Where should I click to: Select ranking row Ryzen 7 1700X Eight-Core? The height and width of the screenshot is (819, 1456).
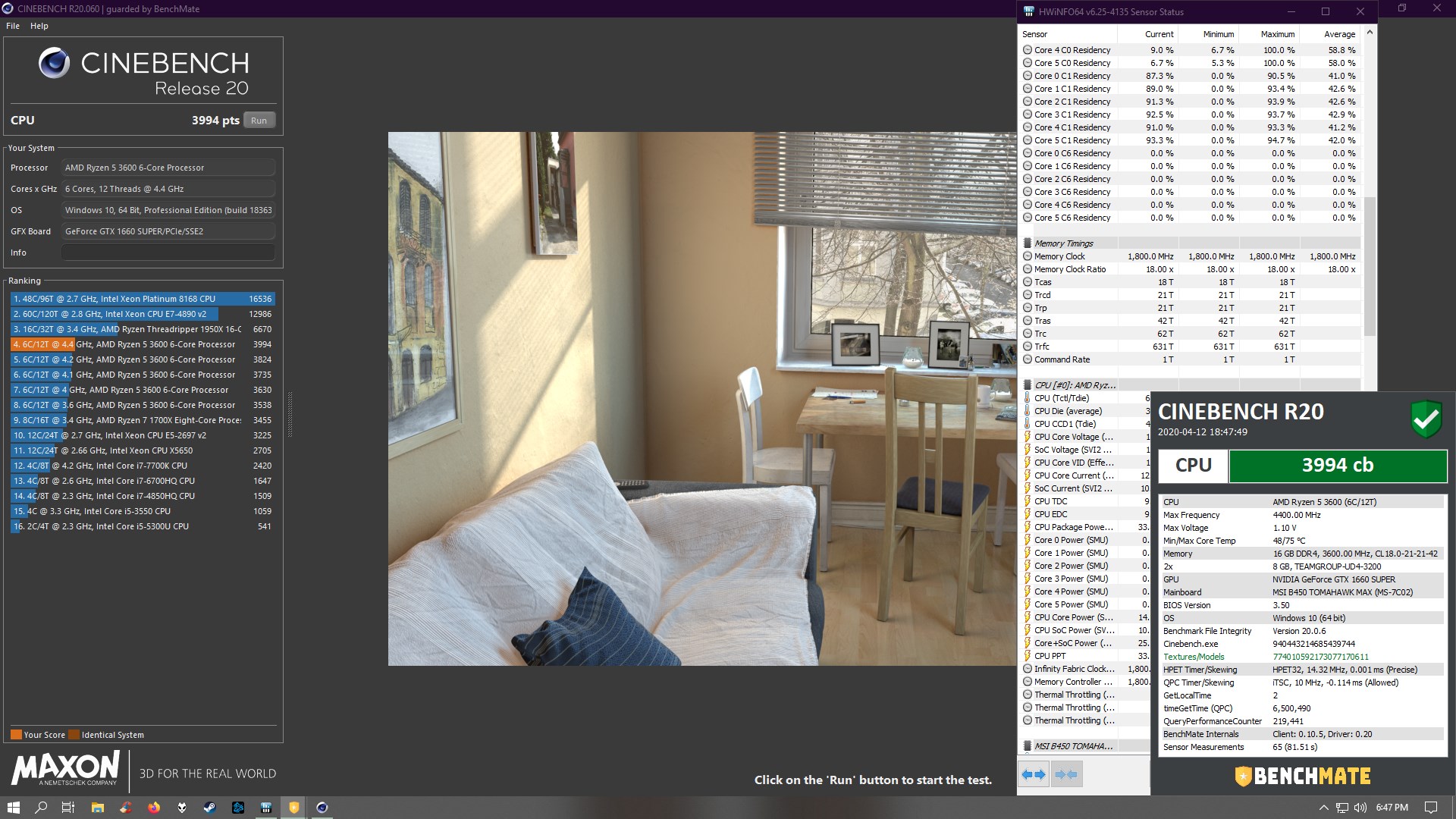point(142,420)
